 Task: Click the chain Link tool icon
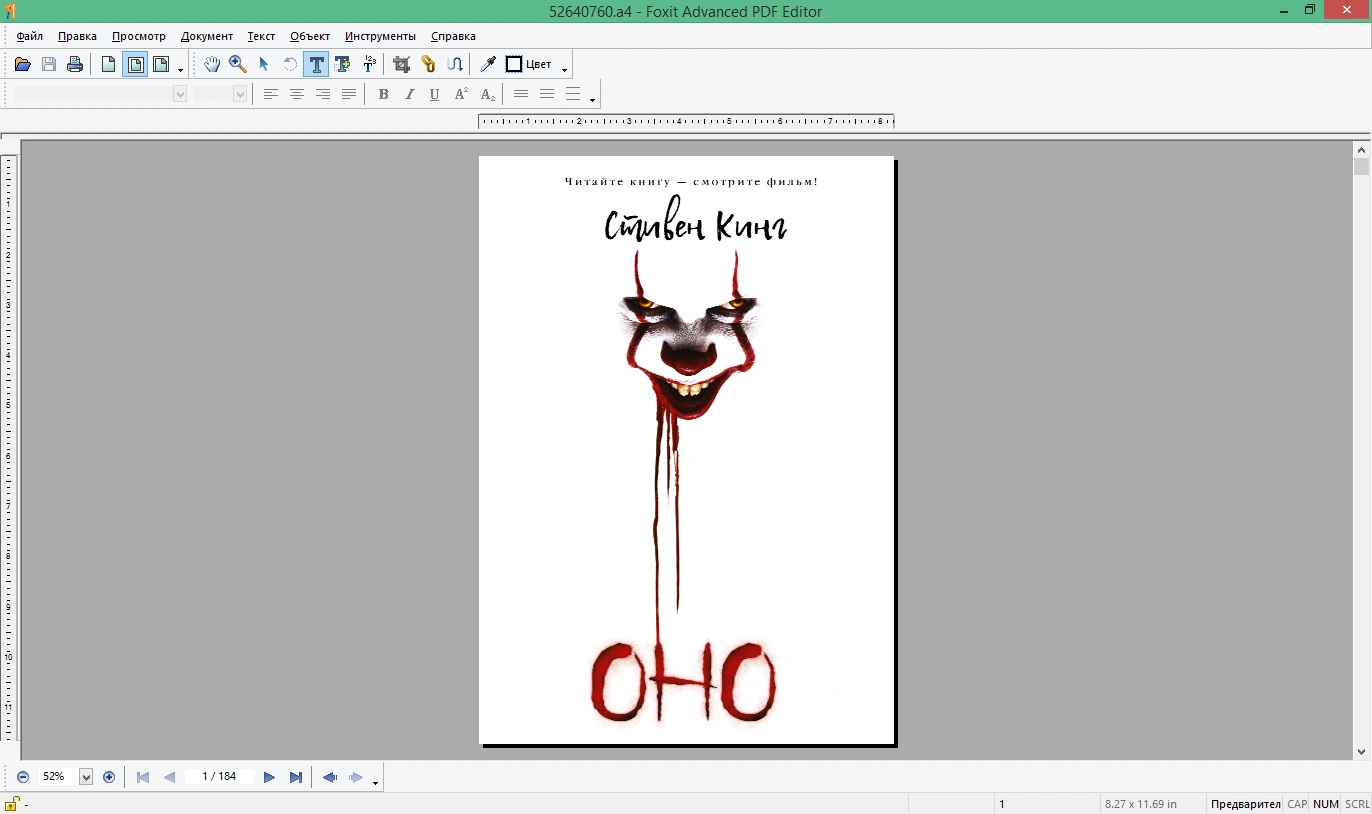(428, 65)
